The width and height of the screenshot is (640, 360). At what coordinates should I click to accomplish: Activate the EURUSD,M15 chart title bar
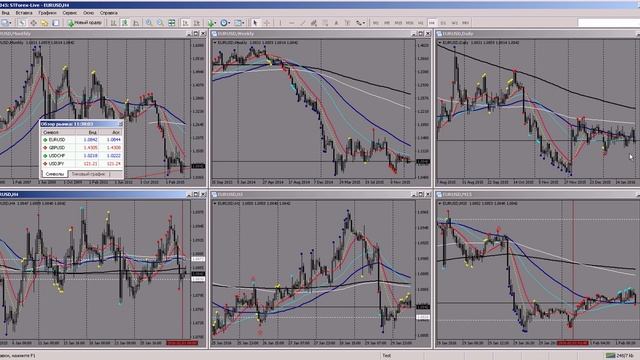coord(537,194)
